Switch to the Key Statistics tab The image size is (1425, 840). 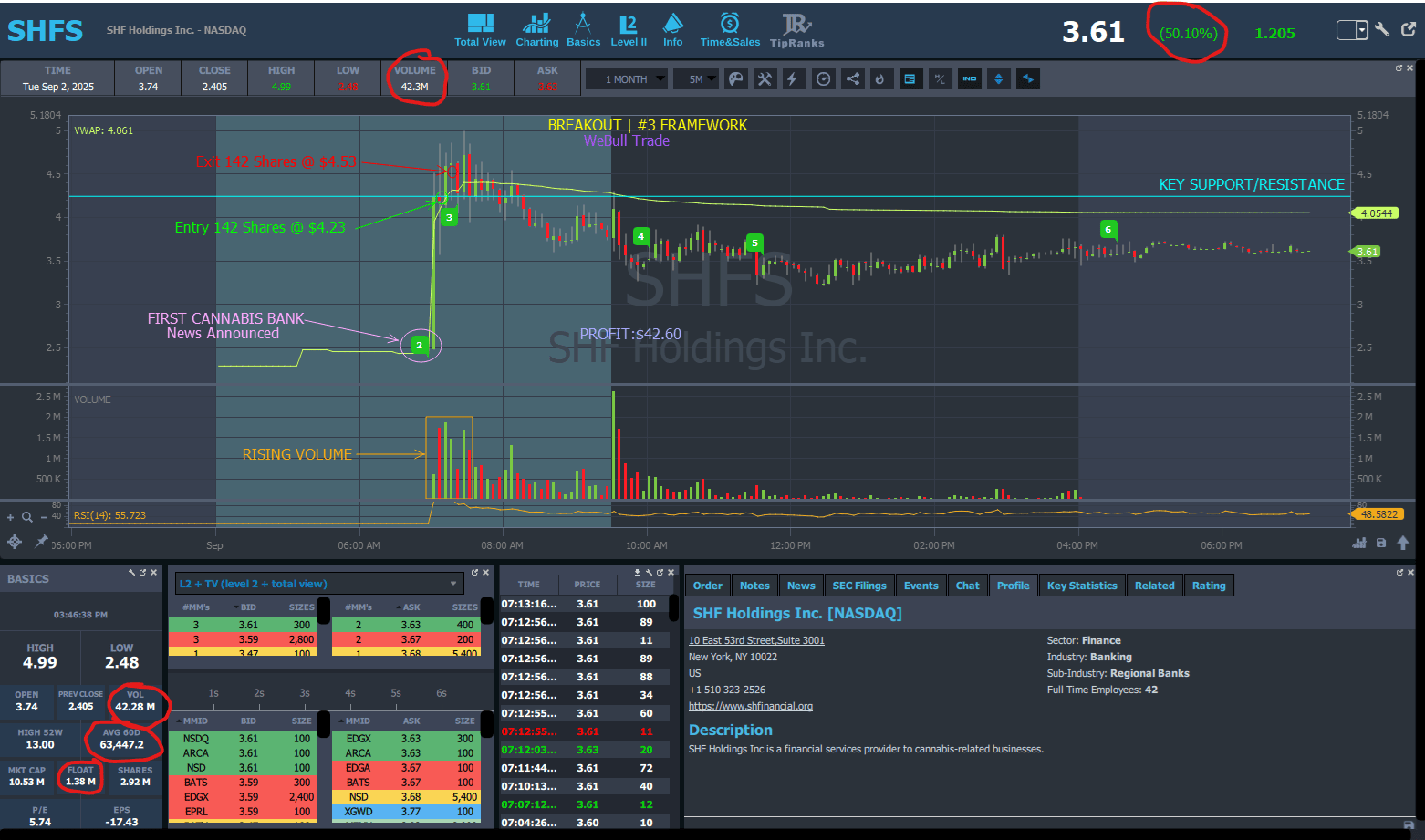point(1081,586)
